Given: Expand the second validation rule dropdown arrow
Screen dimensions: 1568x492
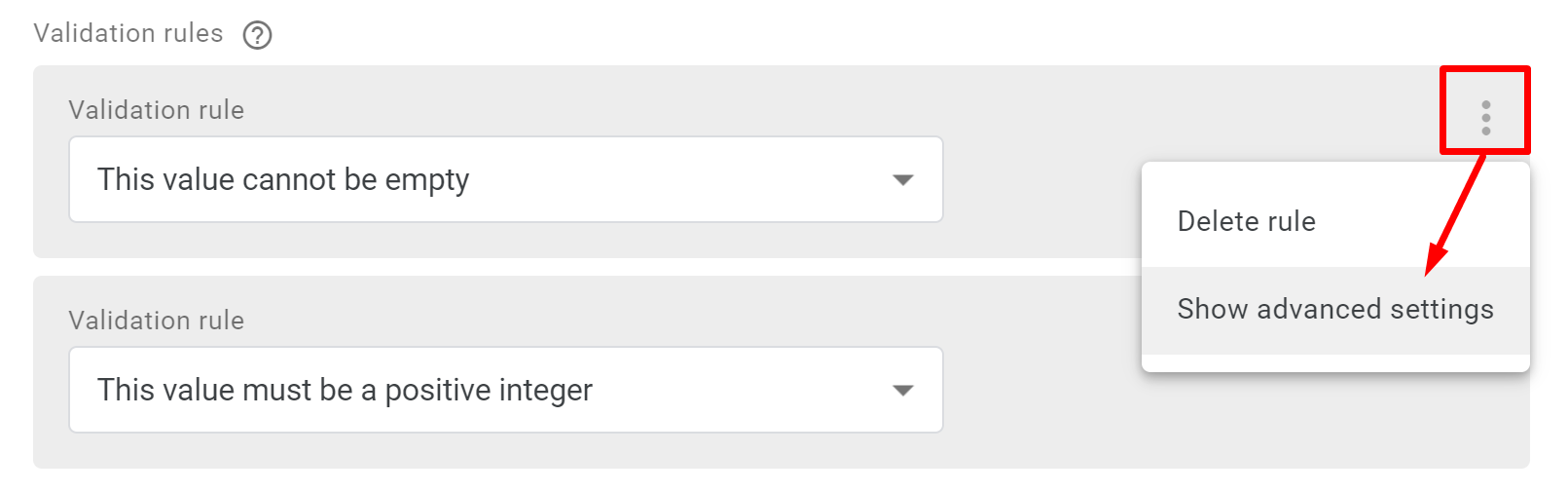Looking at the screenshot, I should (903, 391).
